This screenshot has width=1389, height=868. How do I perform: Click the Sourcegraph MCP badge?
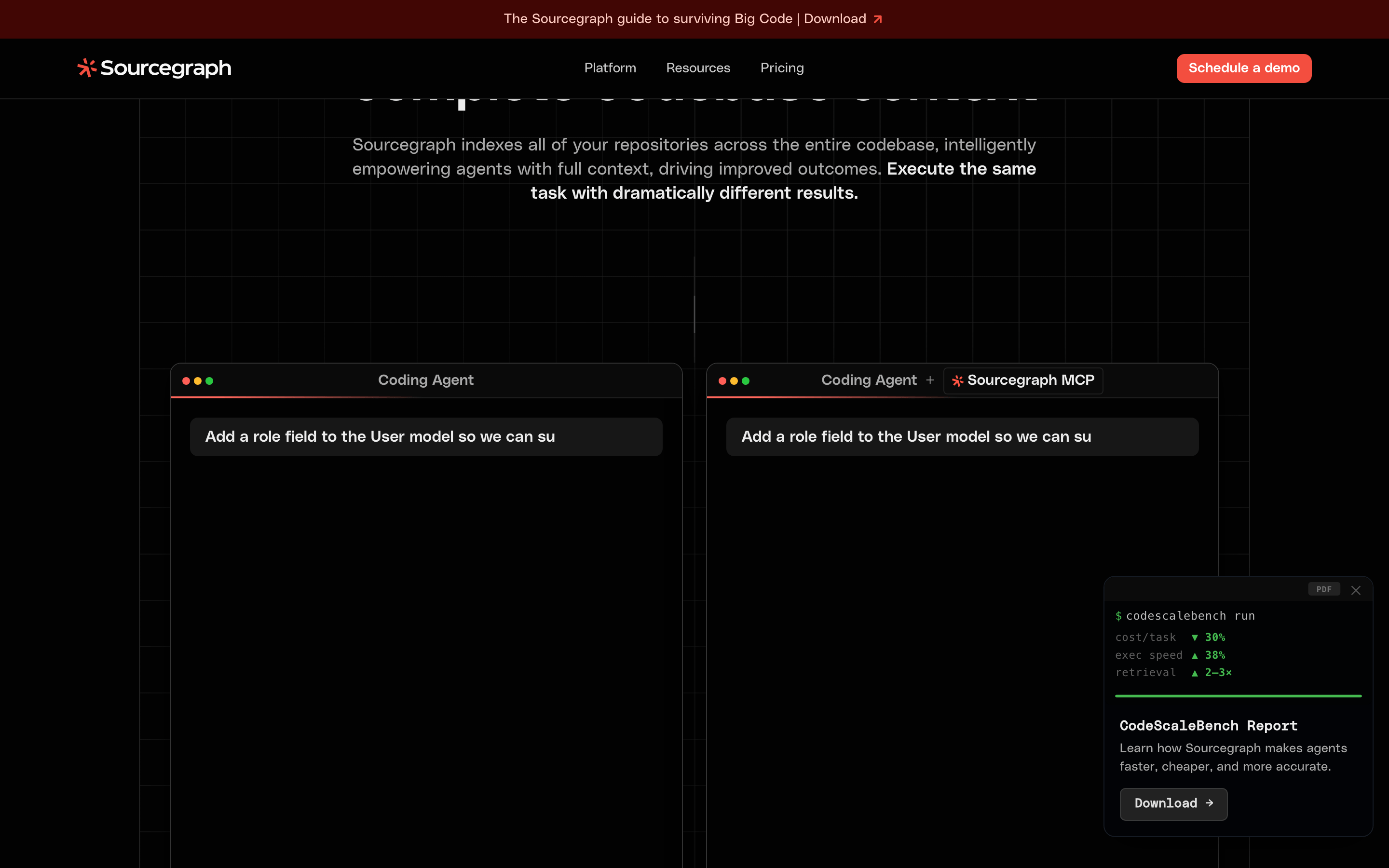point(1023,380)
